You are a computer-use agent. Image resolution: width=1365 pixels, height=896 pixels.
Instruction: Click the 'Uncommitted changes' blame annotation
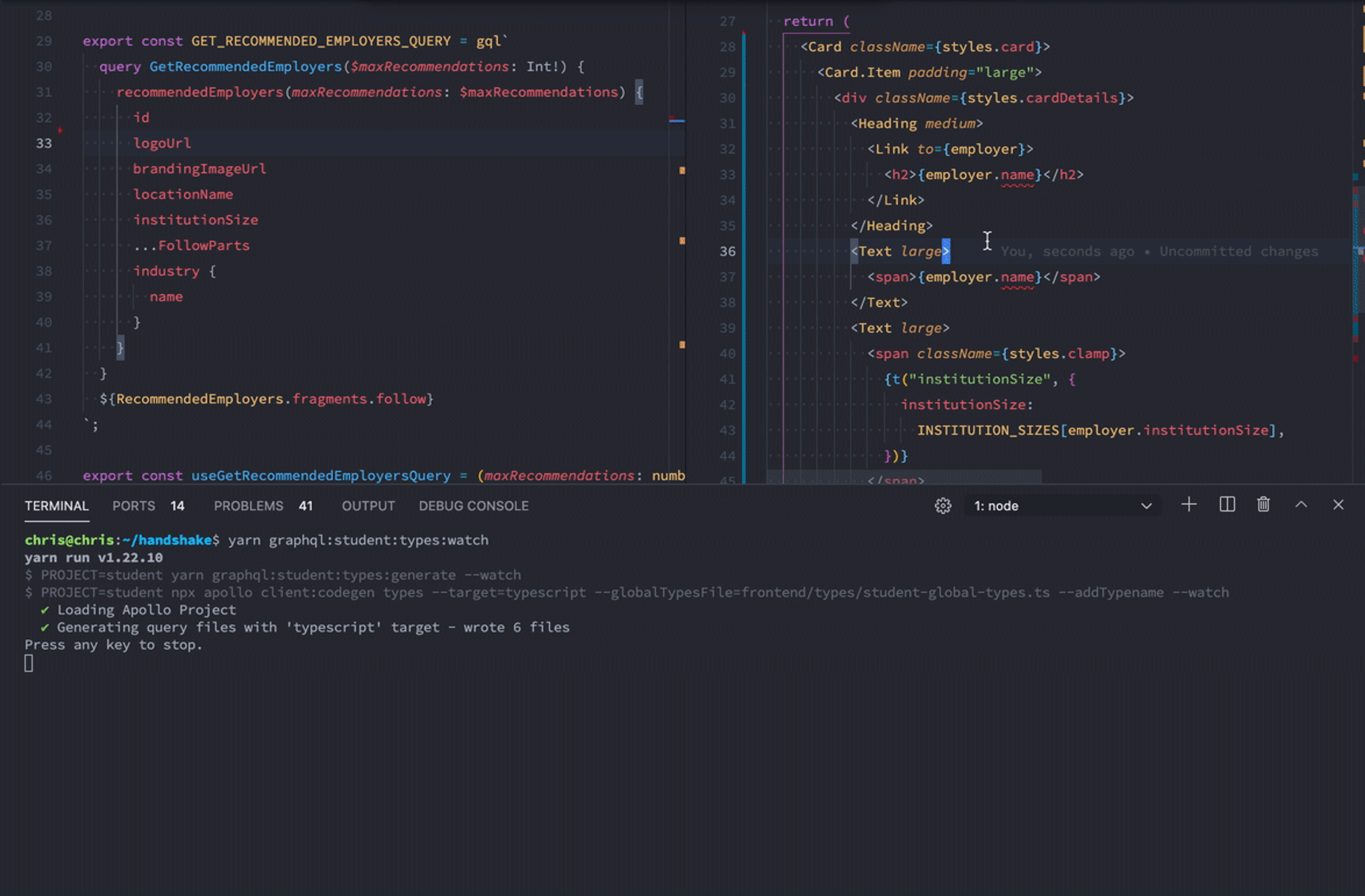[x=1238, y=252]
